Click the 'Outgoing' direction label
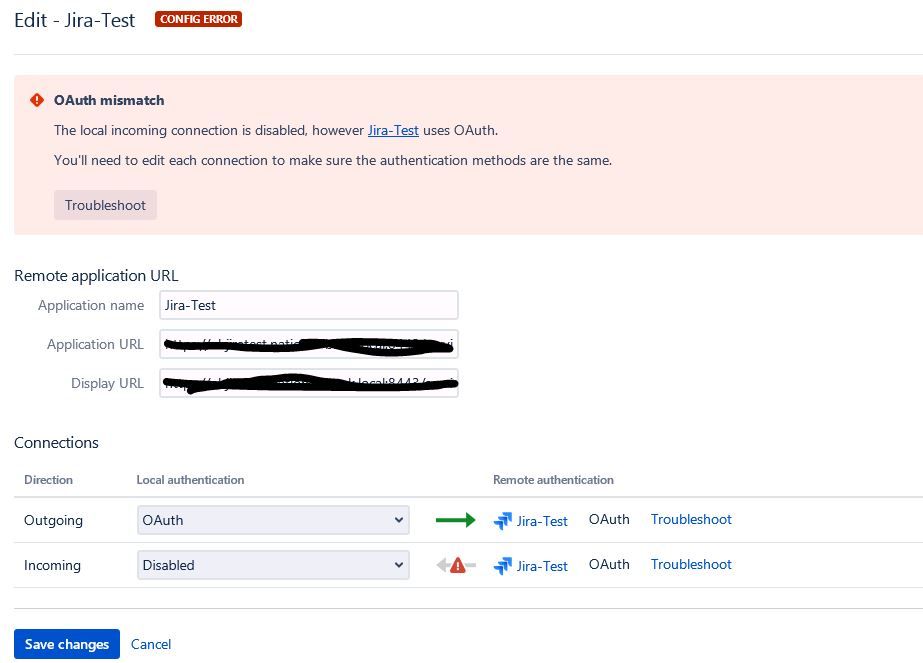This screenshot has width=923, height=663. click(54, 521)
